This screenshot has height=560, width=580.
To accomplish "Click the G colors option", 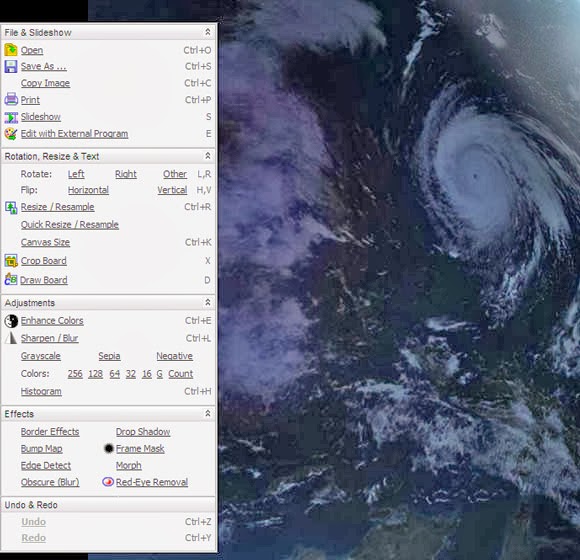I will coord(159,374).
